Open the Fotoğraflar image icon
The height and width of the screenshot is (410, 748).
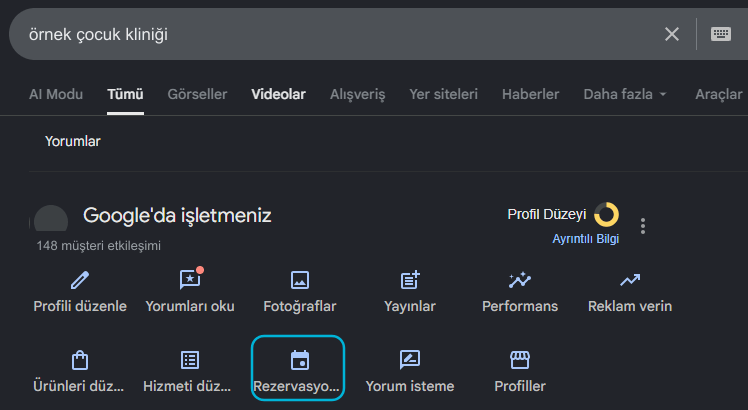point(300,280)
